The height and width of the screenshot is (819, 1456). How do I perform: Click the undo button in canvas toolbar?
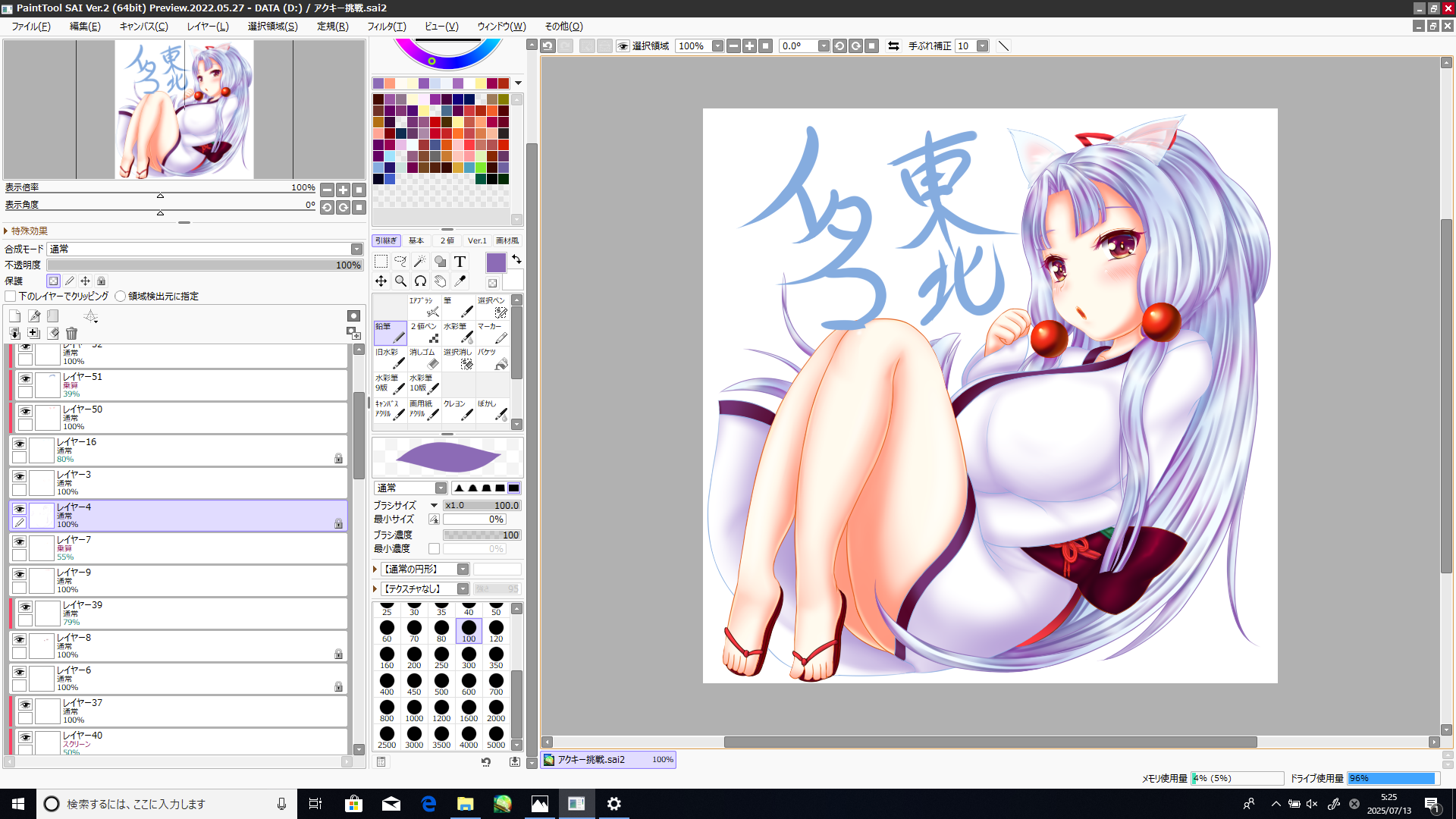tap(548, 46)
